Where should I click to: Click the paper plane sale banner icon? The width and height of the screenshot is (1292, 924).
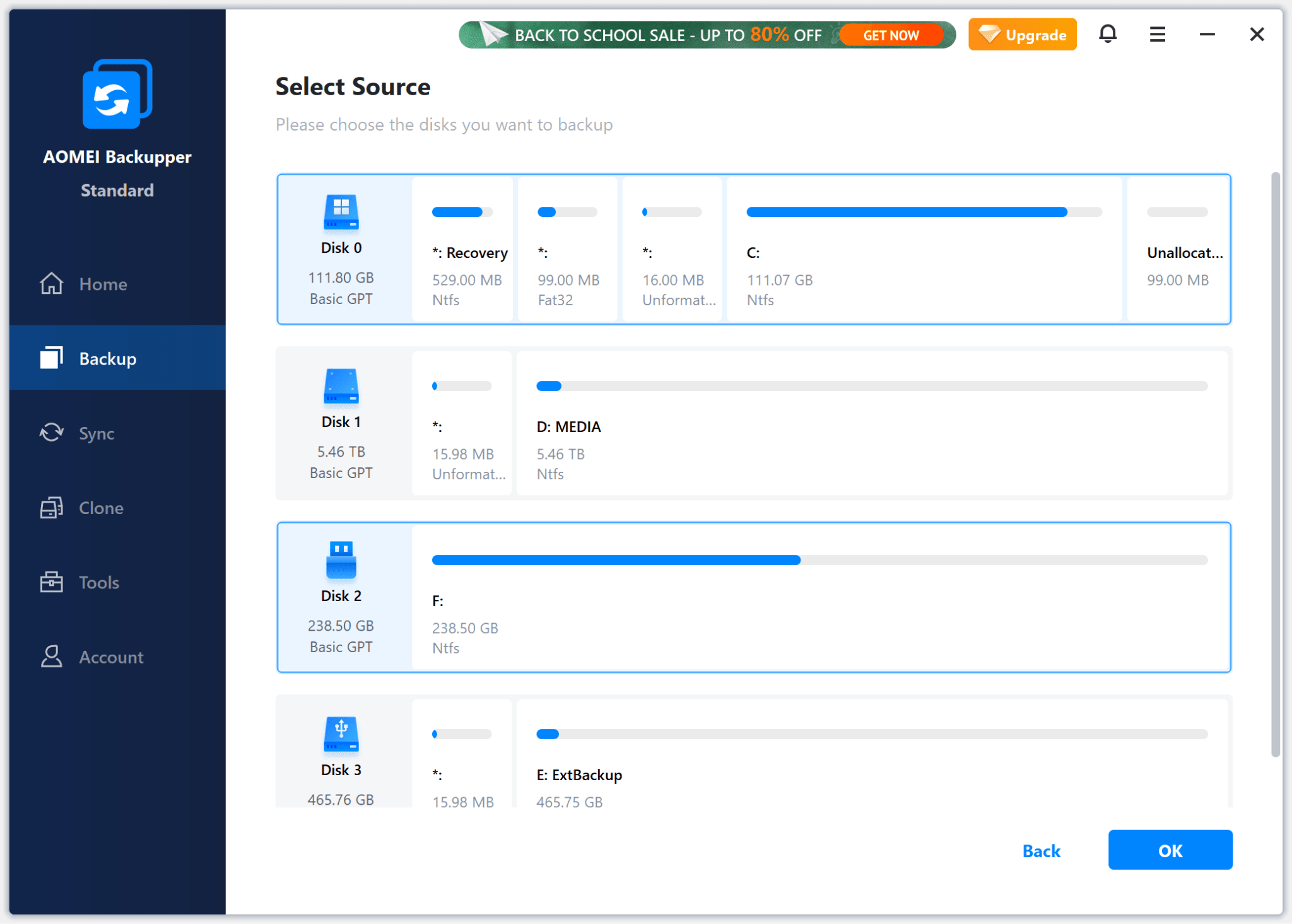coord(493,33)
